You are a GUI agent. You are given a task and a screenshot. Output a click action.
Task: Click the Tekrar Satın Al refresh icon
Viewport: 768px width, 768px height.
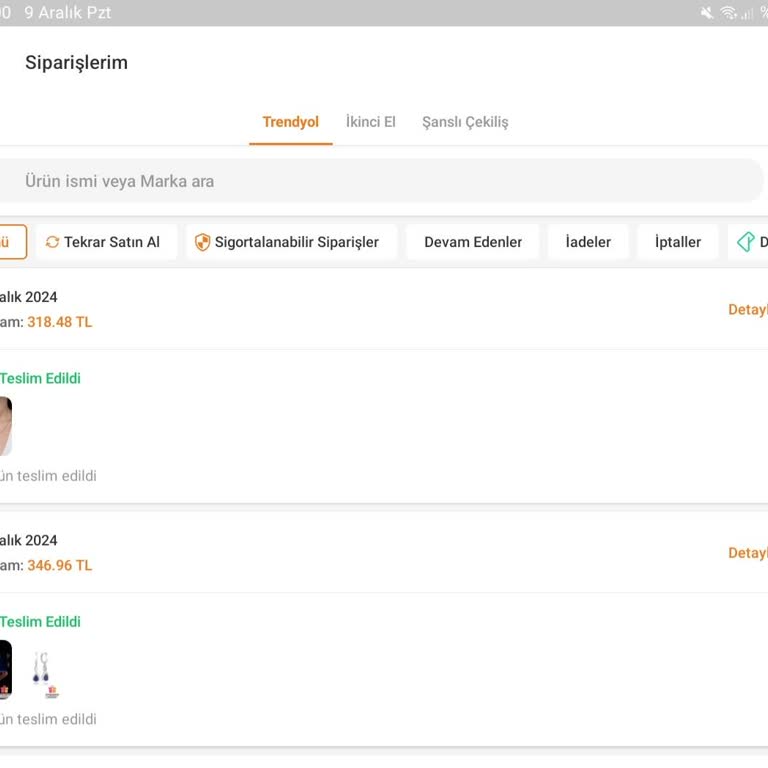click(x=52, y=242)
